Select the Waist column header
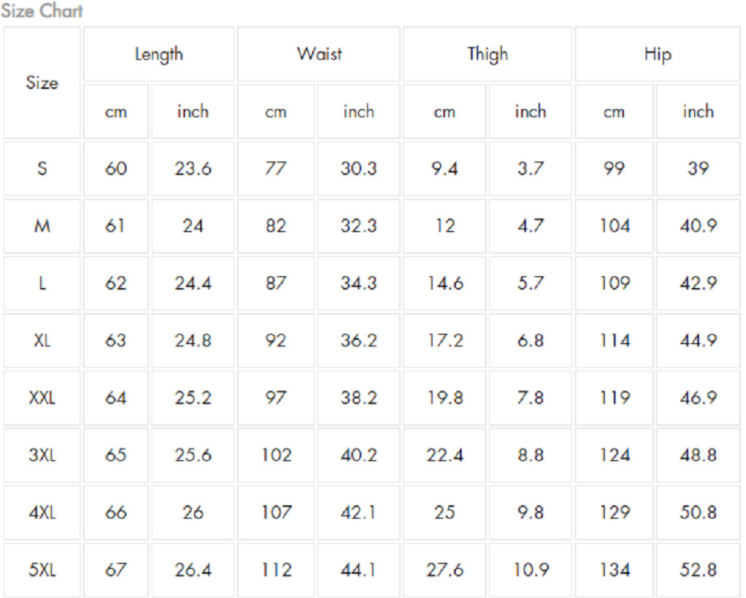Image resolution: width=746 pixels, height=598 pixels. tap(318, 54)
